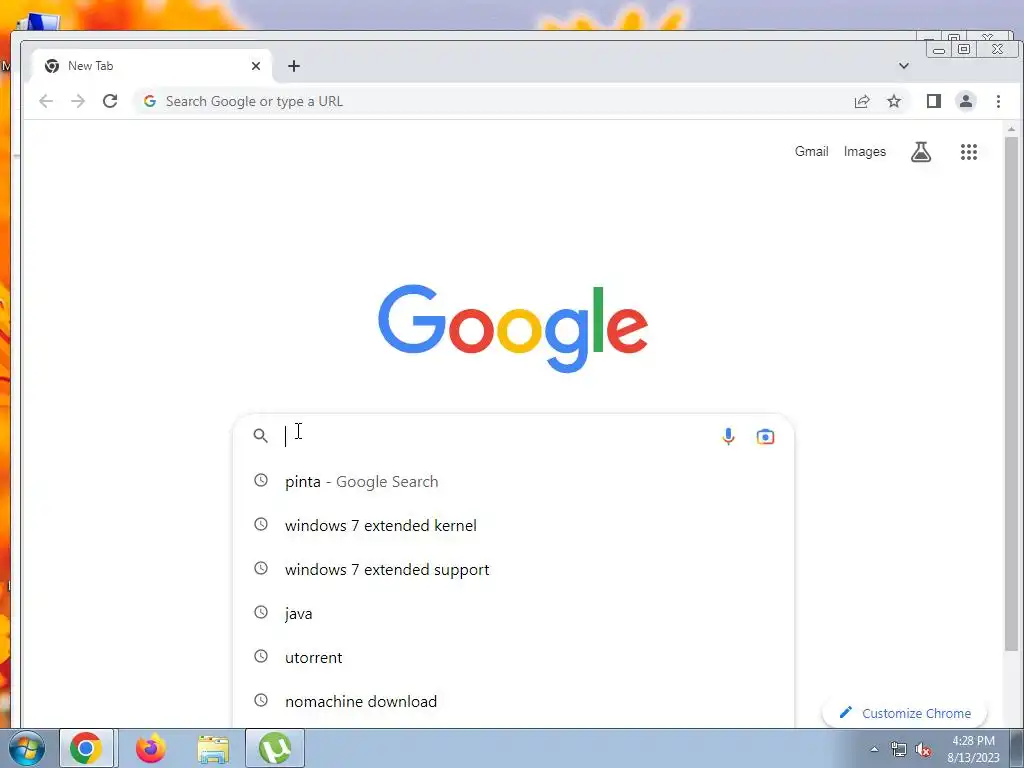The height and width of the screenshot is (768, 1024).
Task: Close the New Tab tab
Action: coord(256,66)
